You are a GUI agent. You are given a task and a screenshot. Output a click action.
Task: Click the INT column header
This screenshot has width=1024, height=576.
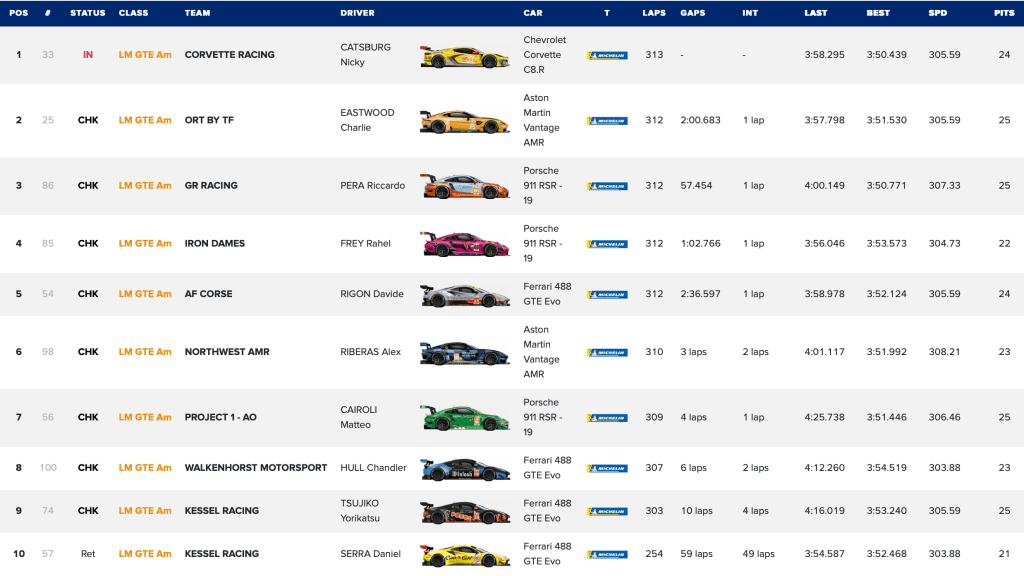pyautogui.click(x=750, y=13)
